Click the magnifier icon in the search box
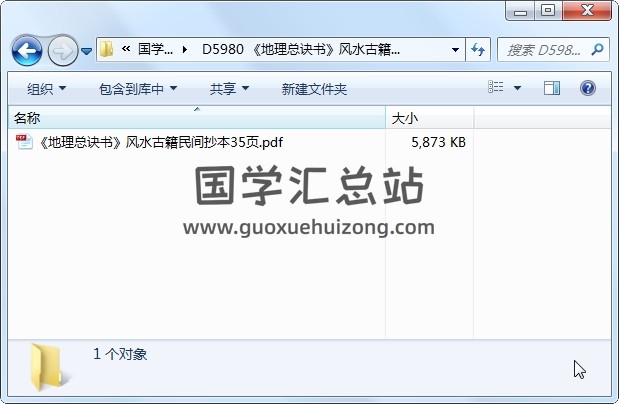Image resolution: width=619 pixels, height=404 pixels. (597, 50)
